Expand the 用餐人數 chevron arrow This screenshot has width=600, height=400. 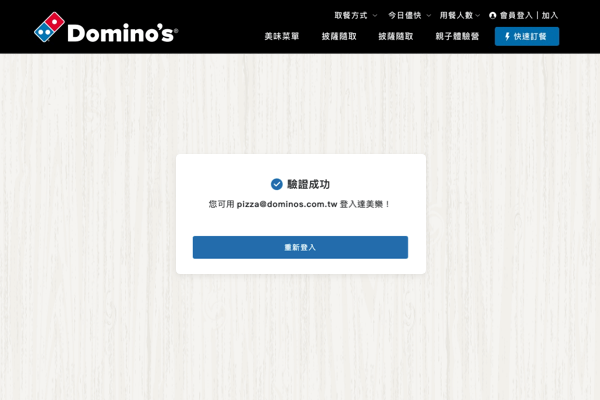(x=478, y=16)
